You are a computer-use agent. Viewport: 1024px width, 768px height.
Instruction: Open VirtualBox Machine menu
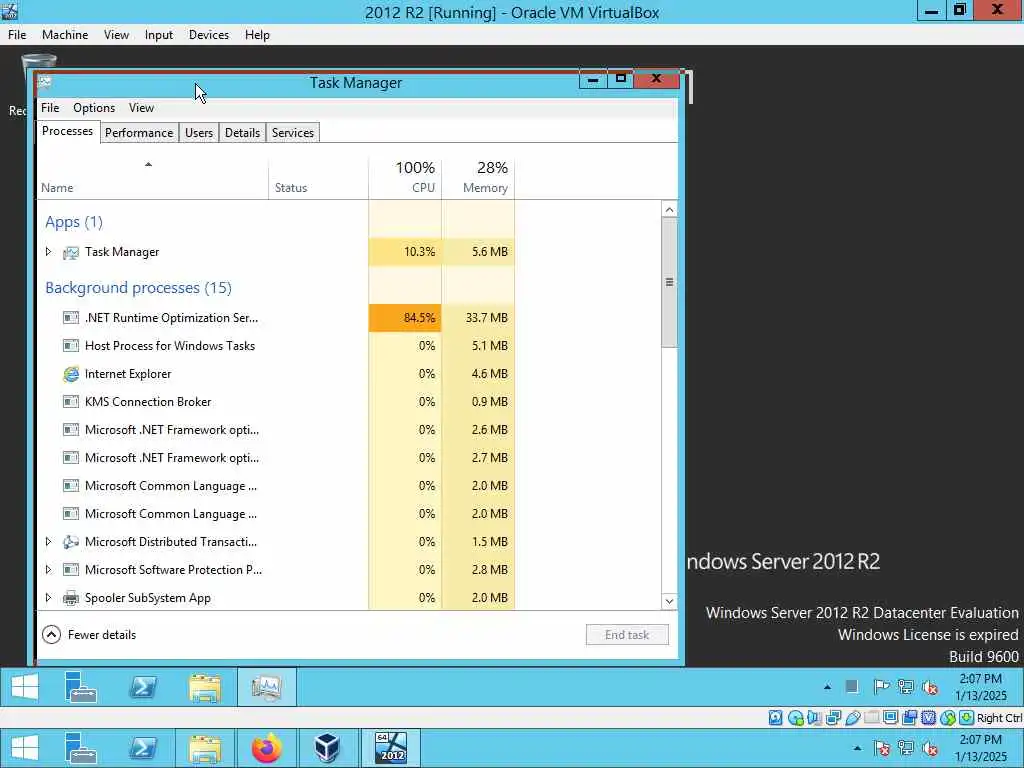pyautogui.click(x=65, y=35)
